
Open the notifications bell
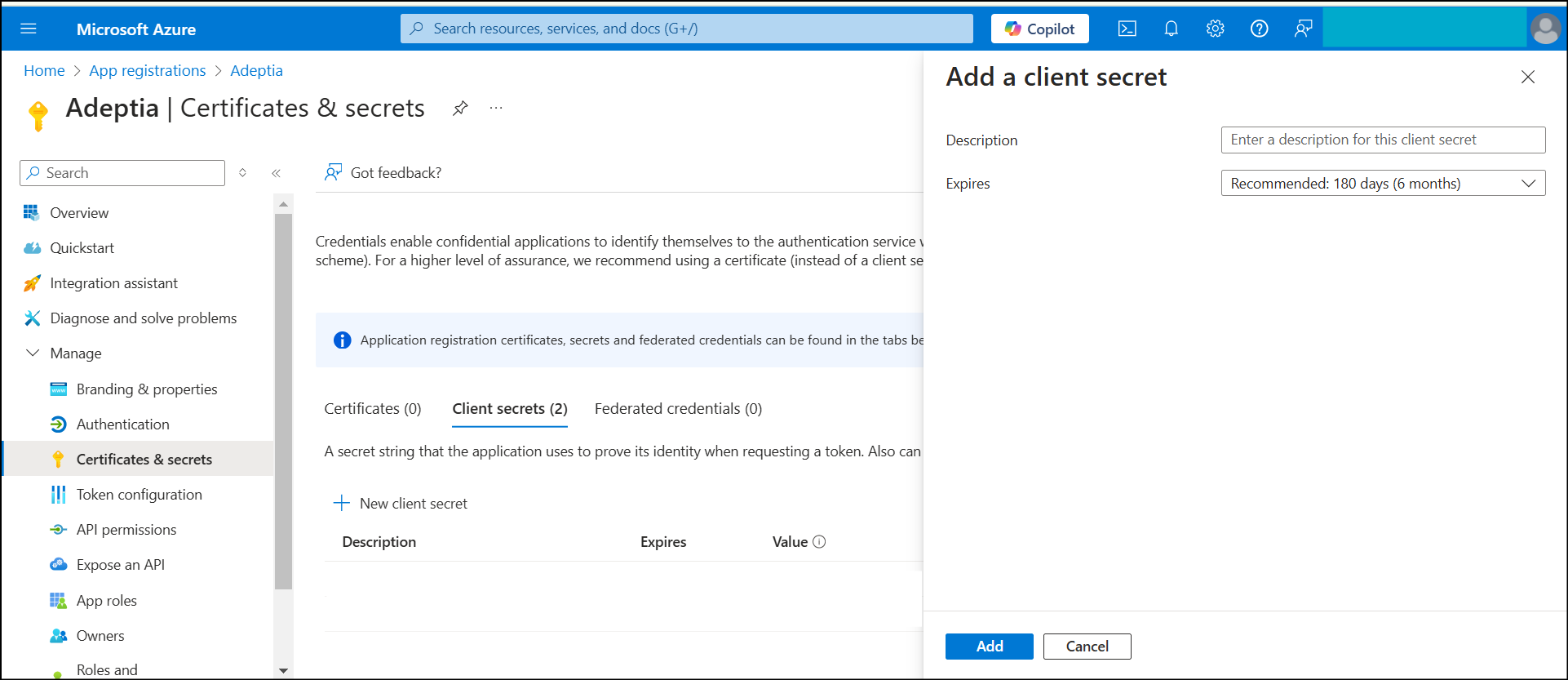coord(1171,29)
